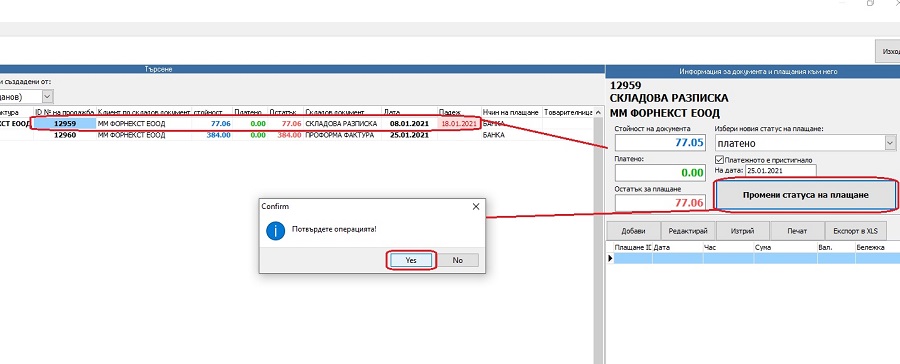Click the info icon in Confirm dialog
Screen dimensions: 900x364
coord(276,230)
